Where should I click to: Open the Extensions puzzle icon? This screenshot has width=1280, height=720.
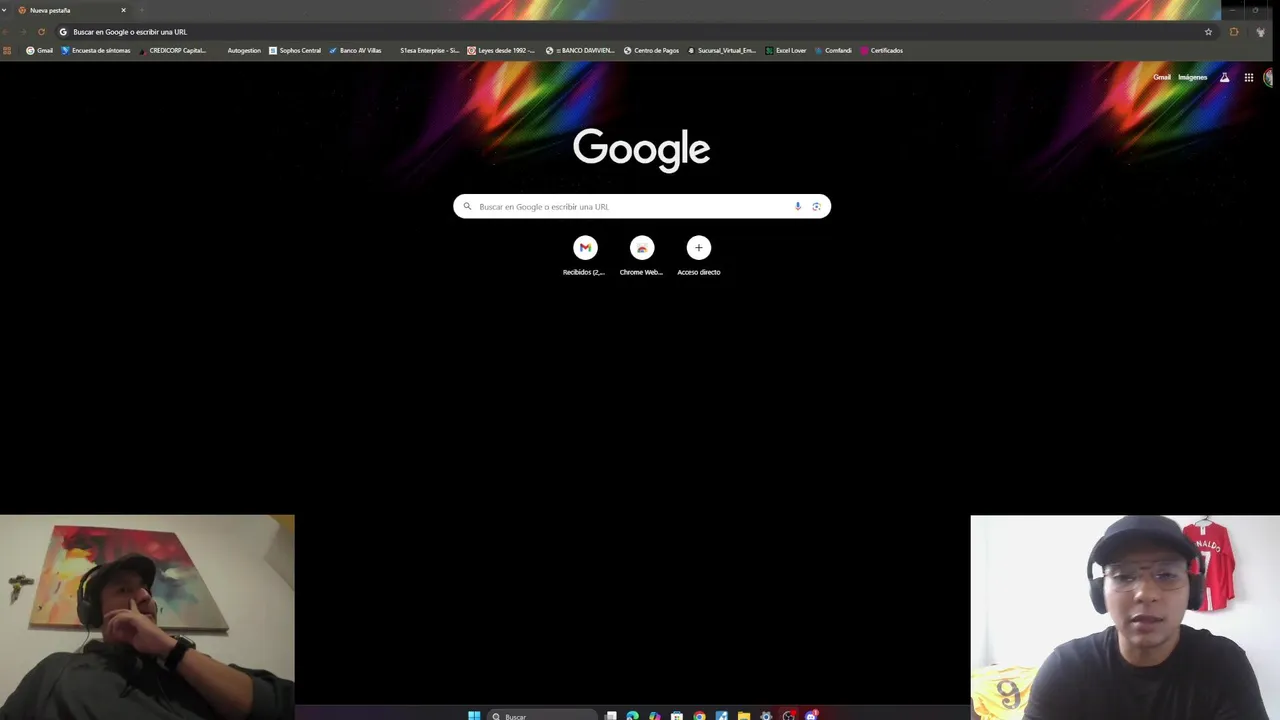point(1234,32)
